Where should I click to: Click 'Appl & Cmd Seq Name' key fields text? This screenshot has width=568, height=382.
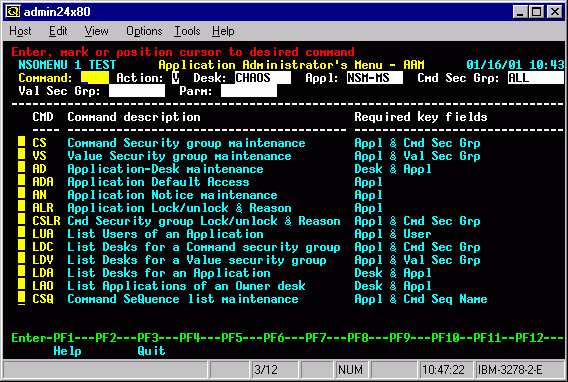421,299
